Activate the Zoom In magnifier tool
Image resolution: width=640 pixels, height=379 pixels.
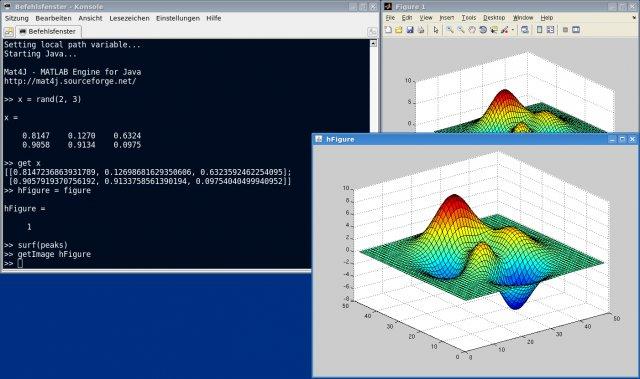coord(450,29)
